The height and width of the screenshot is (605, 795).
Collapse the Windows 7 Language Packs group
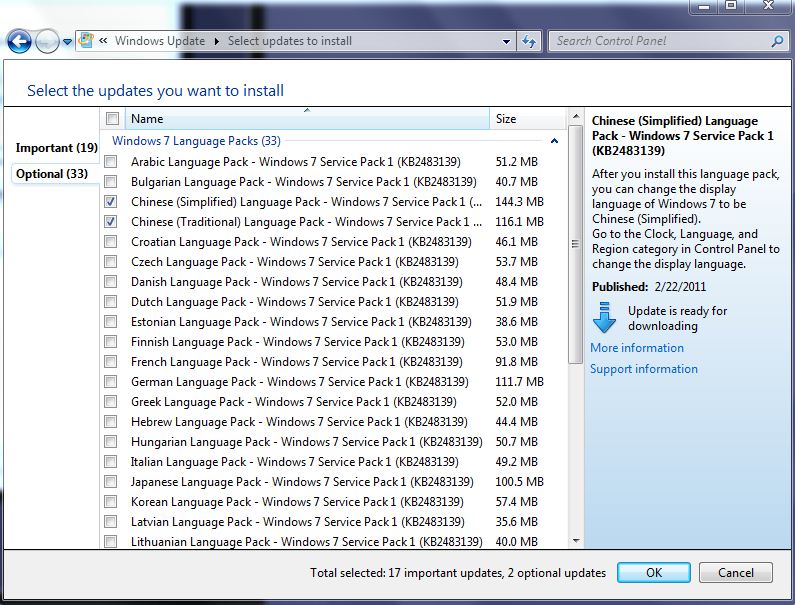555,141
